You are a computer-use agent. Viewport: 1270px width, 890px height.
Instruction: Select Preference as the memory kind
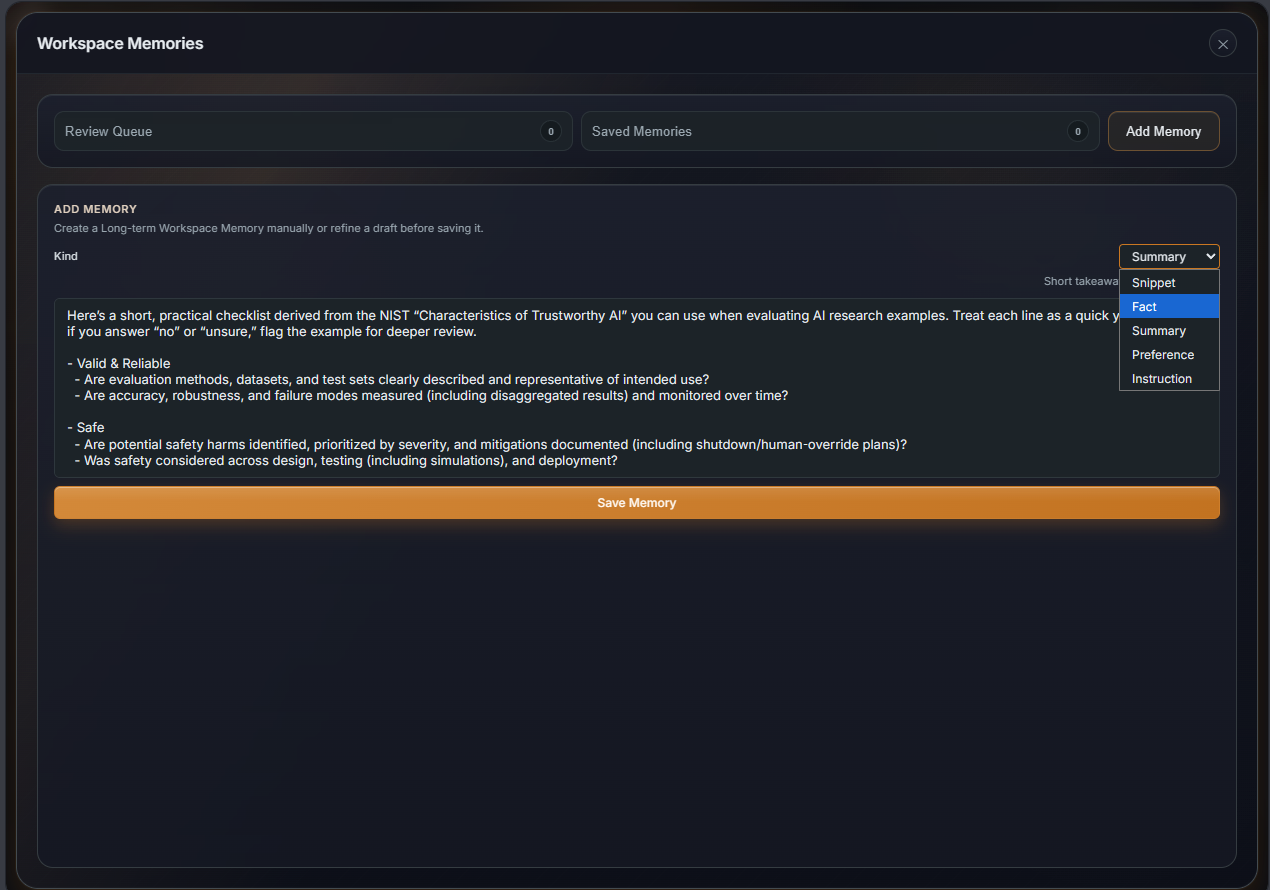point(1163,355)
